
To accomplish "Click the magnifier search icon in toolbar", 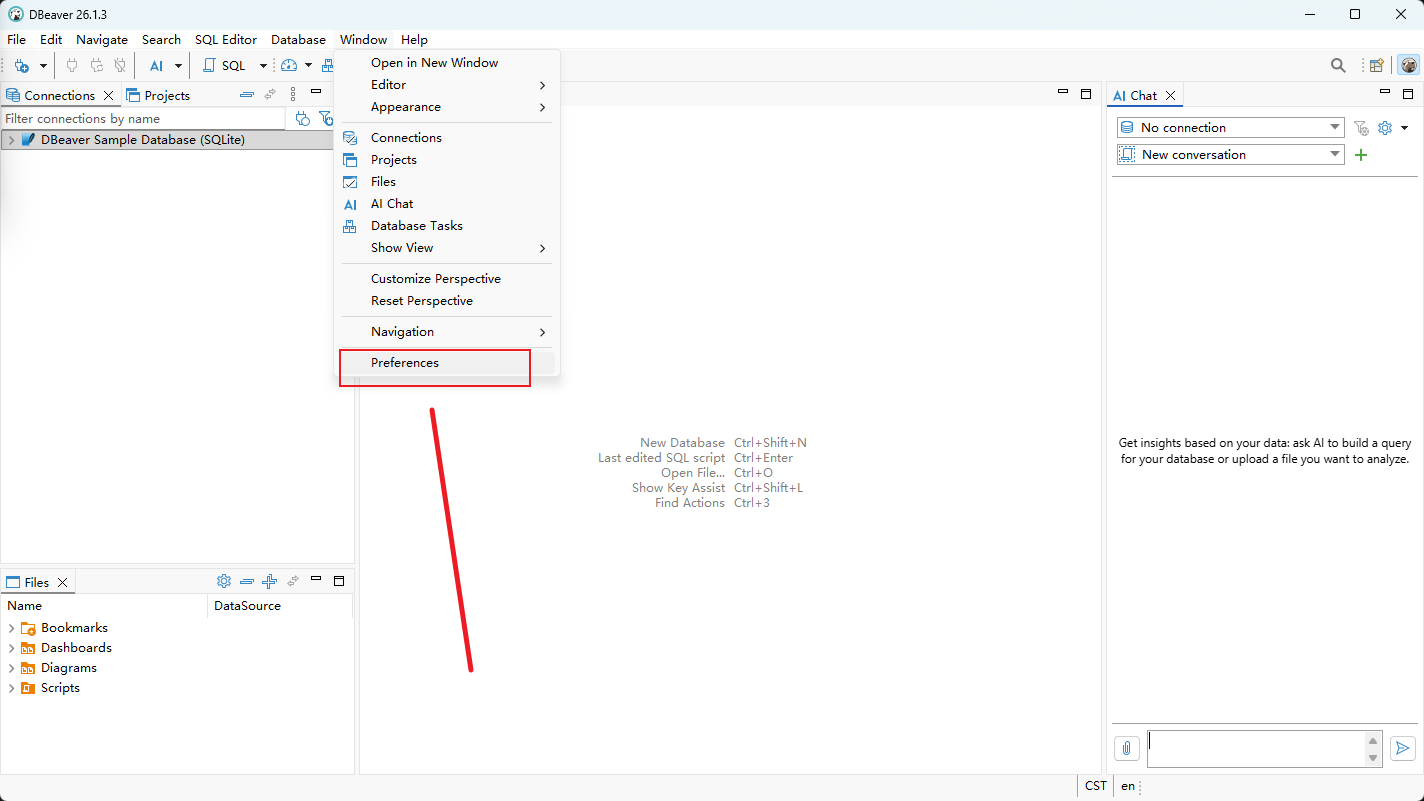I will point(1338,66).
